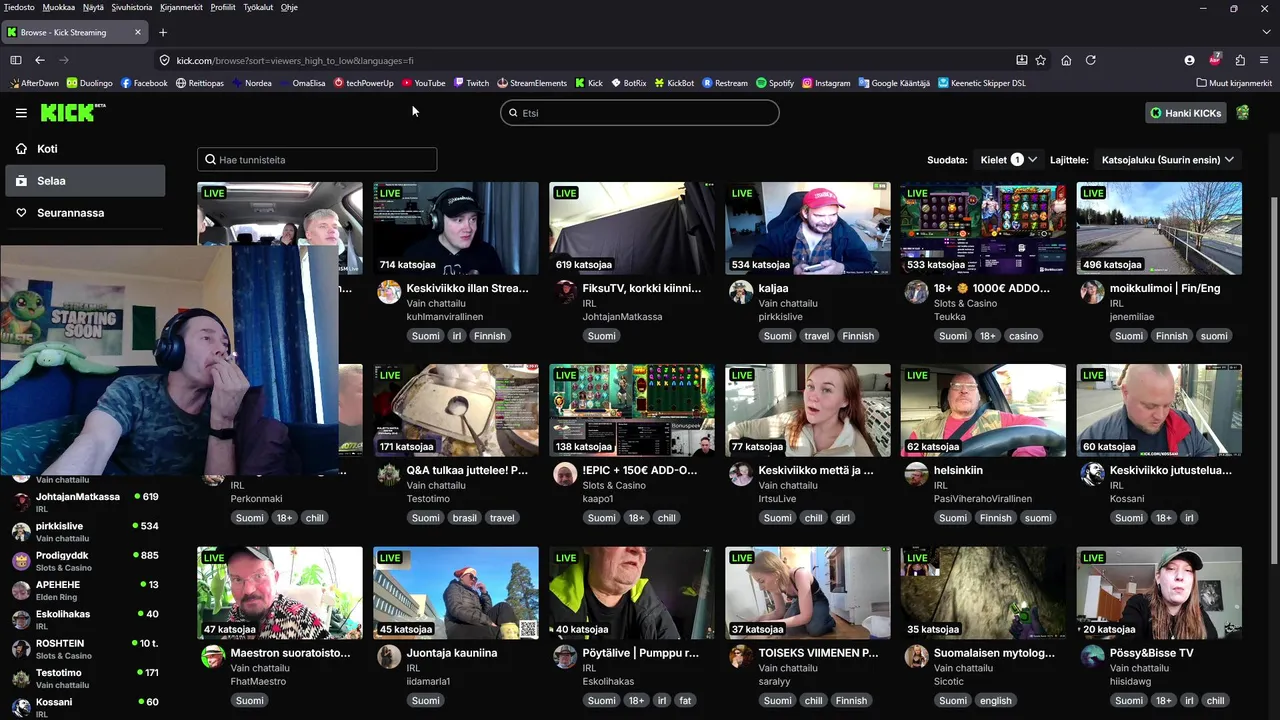Open the kaljaa stream thumbnail
This screenshot has width=1280, height=720.
(808, 228)
